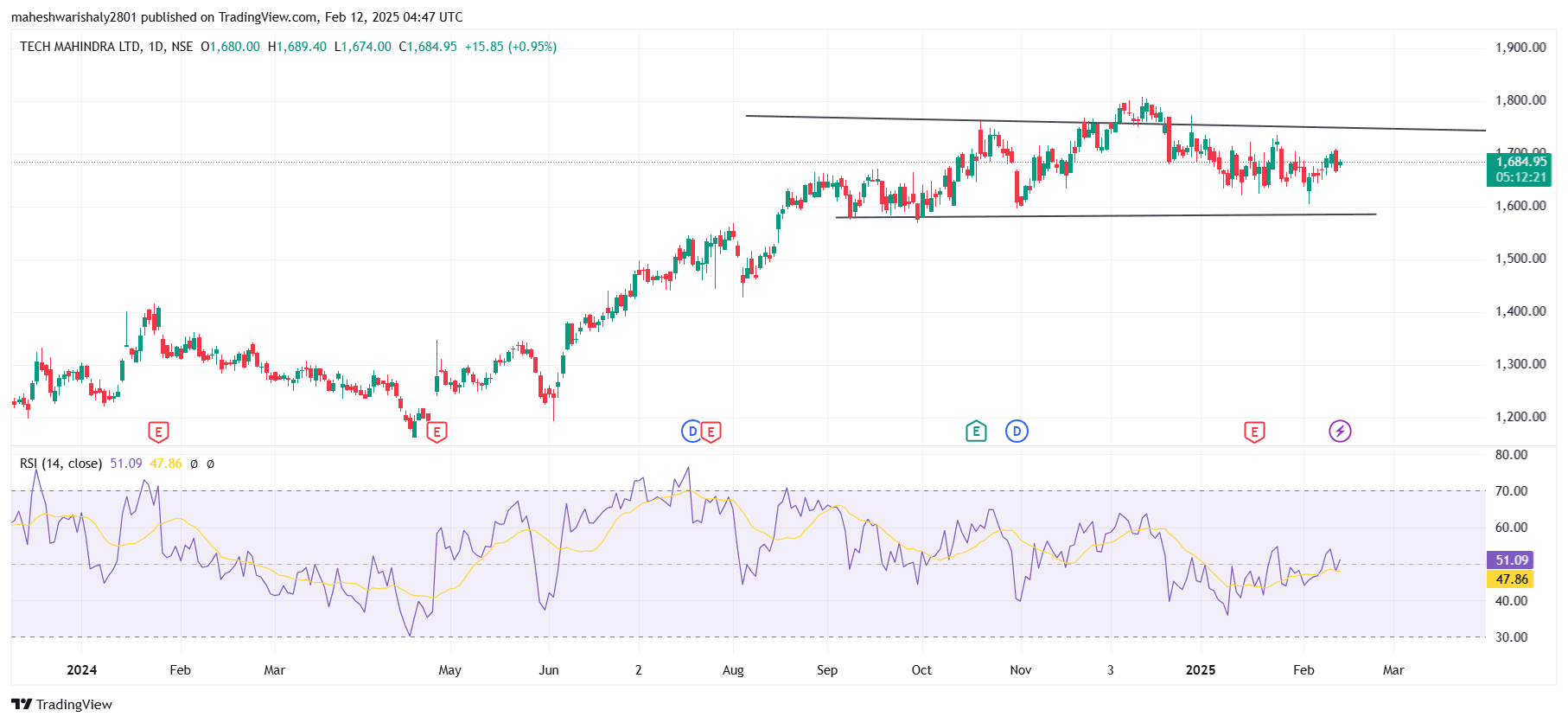Click the Feb label right after 2025
The height and width of the screenshot is (723, 1568).
[1303, 670]
